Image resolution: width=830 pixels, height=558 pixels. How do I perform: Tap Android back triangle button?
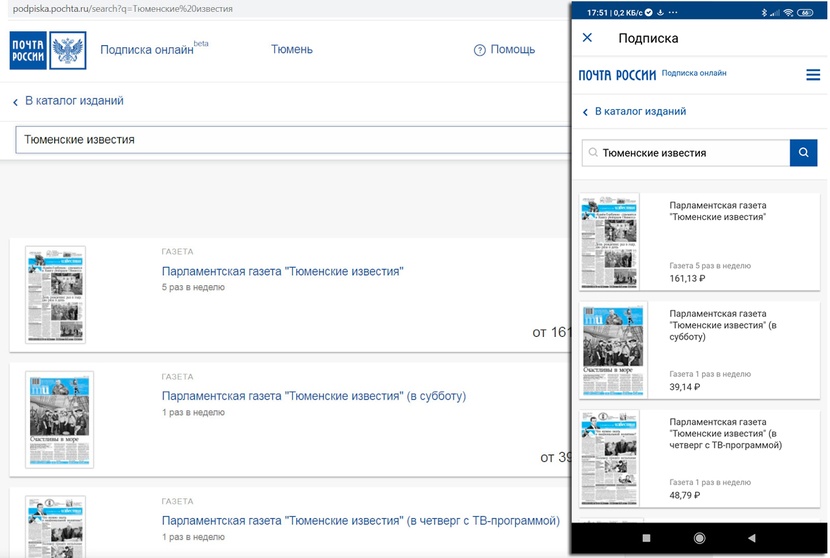pyautogui.click(x=752, y=538)
